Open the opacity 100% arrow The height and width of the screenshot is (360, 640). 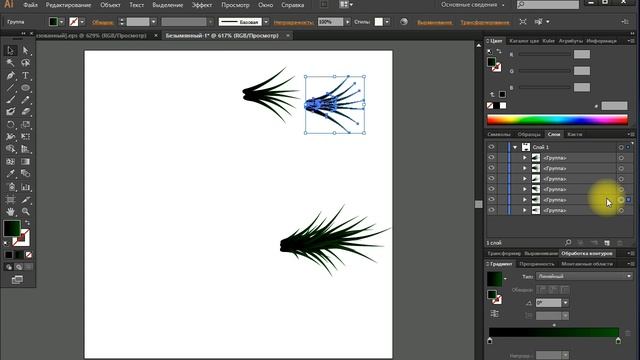[x=348, y=22]
